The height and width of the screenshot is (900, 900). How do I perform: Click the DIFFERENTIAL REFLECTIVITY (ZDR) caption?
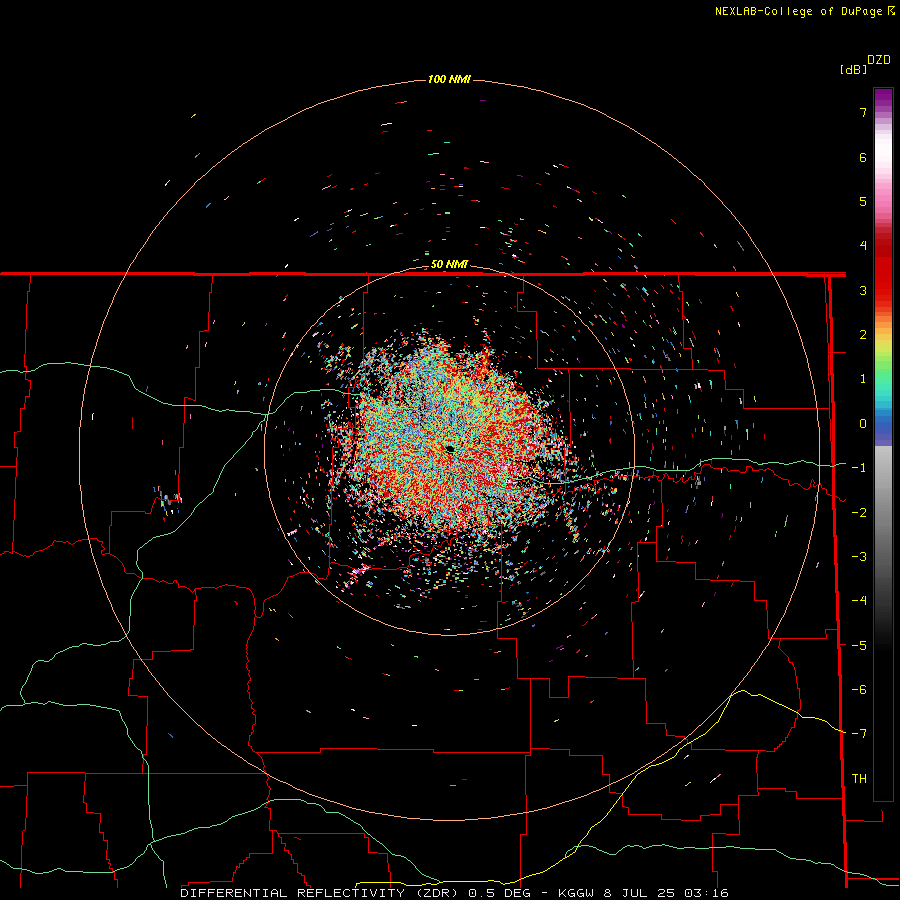pos(319,893)
